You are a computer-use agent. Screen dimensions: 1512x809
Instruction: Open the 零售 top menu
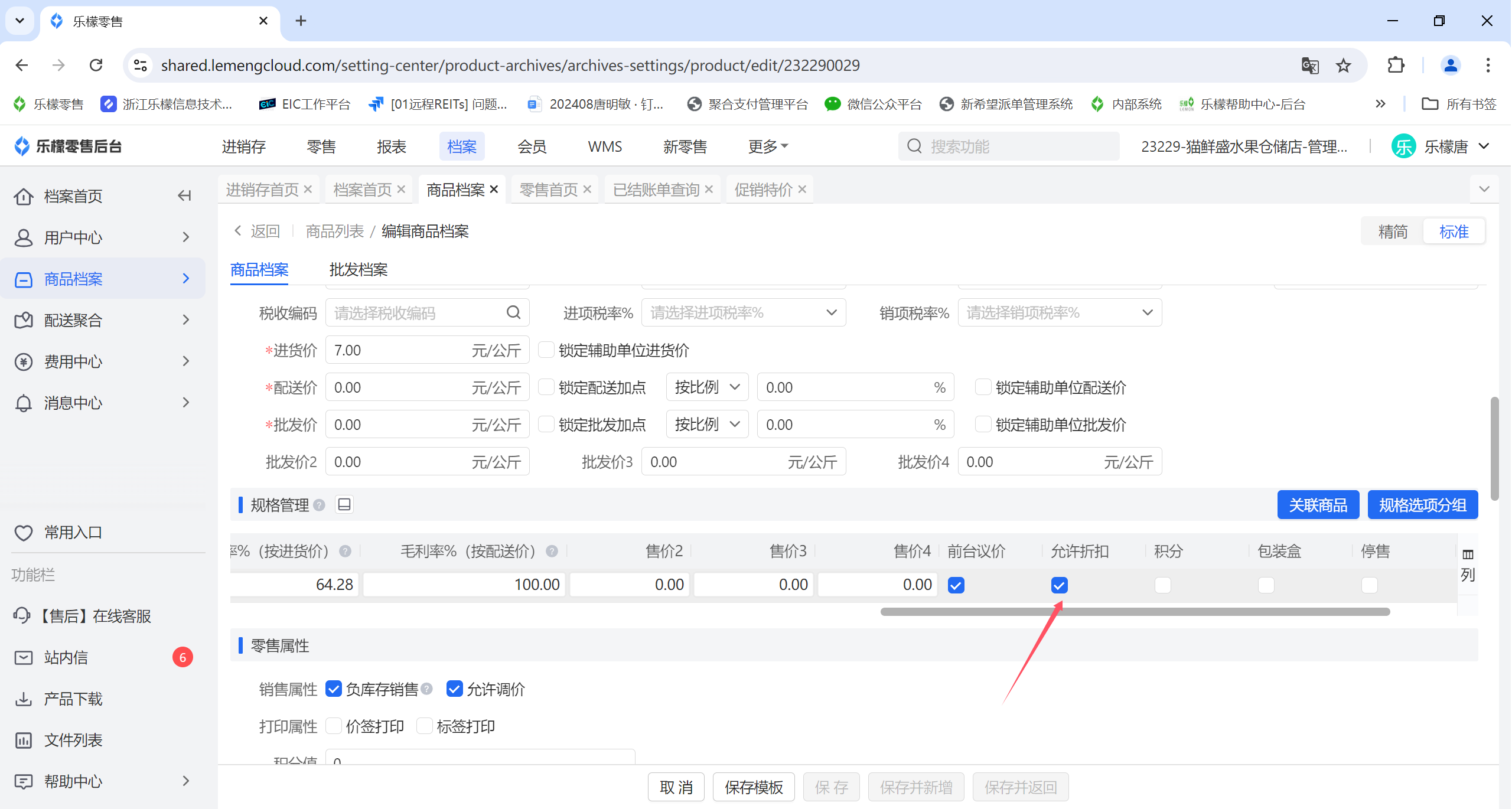pyautogui.click(x=321, y=146)
